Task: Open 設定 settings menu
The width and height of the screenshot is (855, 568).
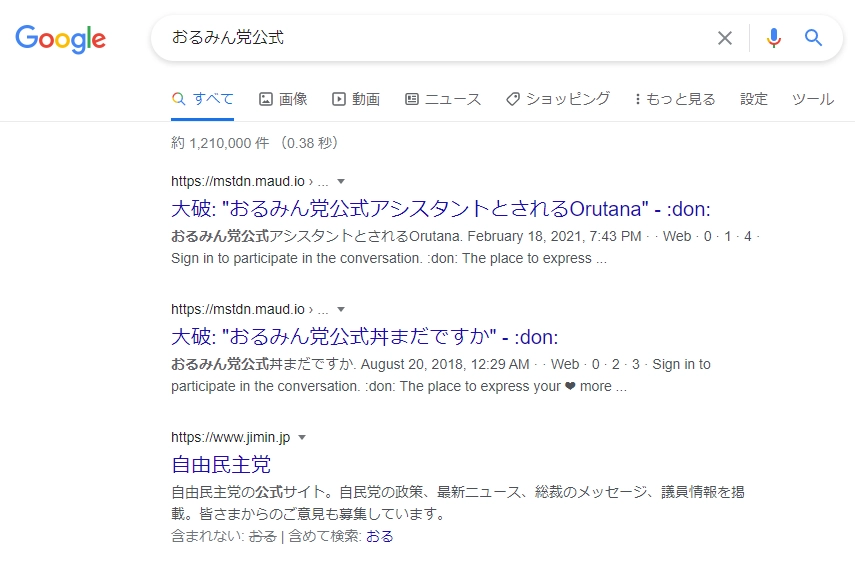Action: 754,99
